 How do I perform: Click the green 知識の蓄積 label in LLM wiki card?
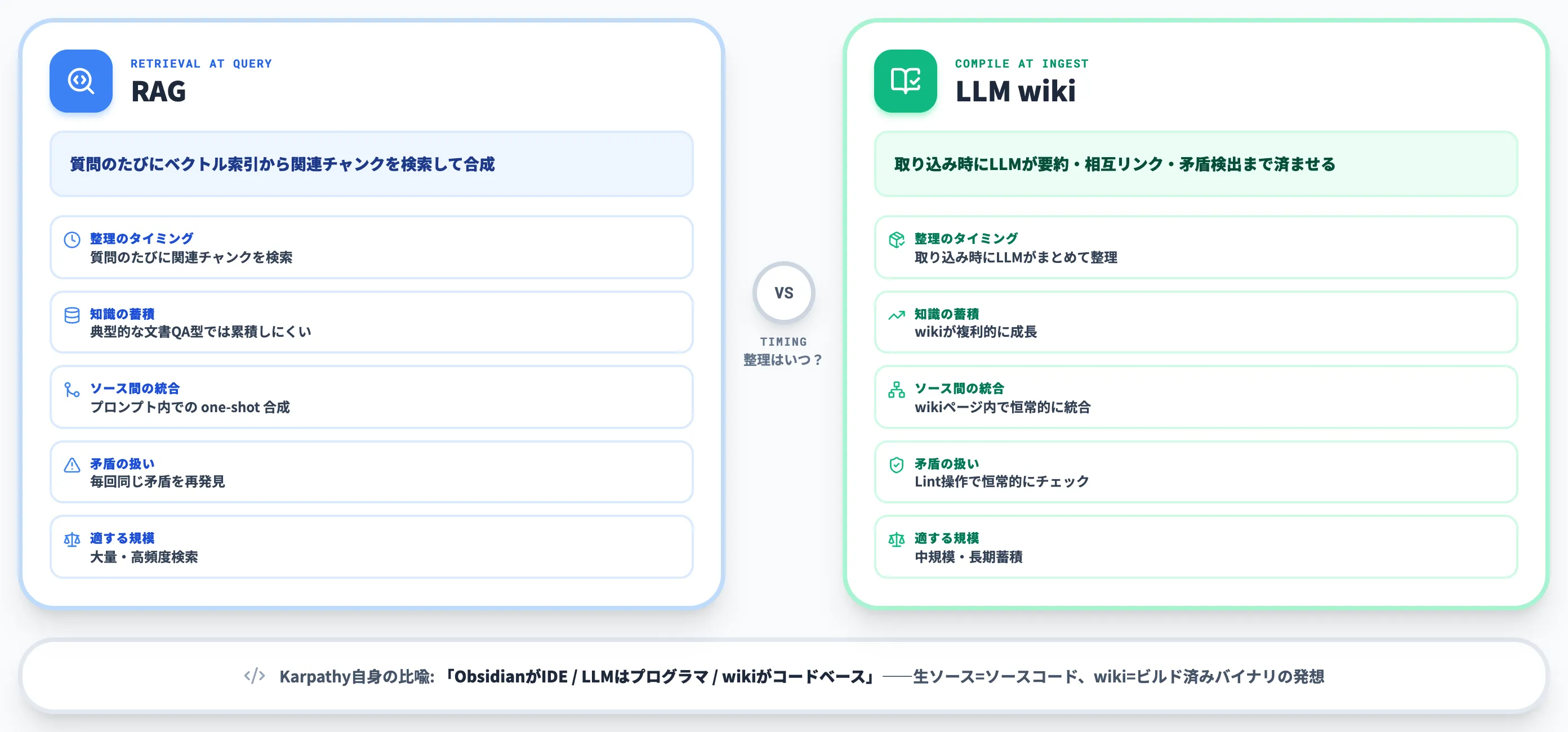pos(947,314)
